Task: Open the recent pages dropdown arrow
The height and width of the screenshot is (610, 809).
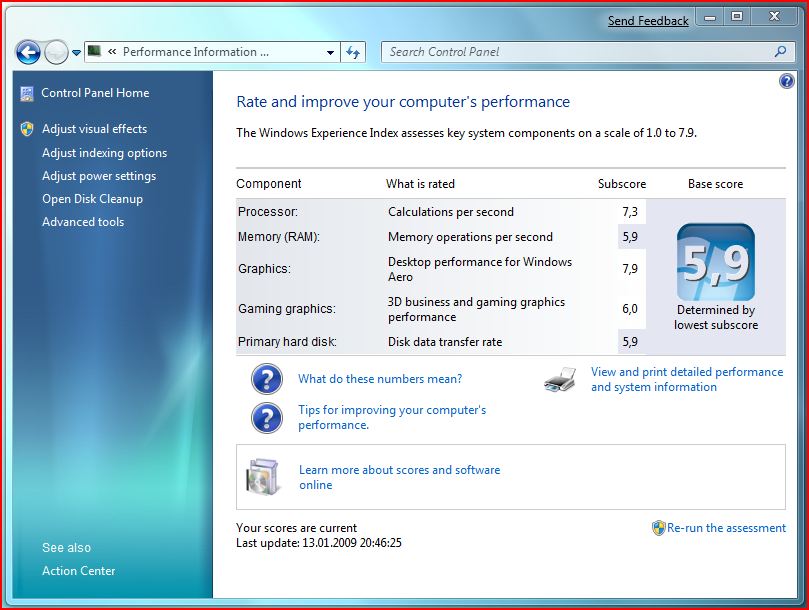Action: pyautogui.click(x=76, y=53)
